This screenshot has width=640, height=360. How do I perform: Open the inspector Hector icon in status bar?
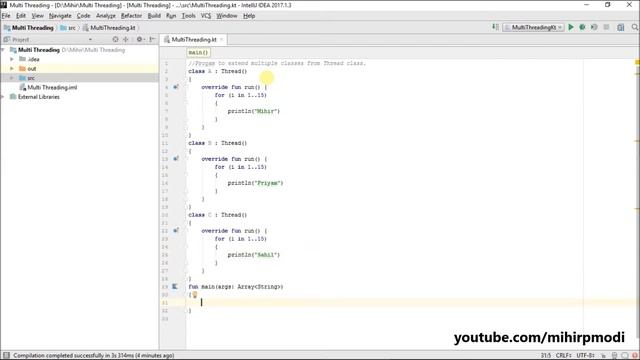tap(614, 356)
